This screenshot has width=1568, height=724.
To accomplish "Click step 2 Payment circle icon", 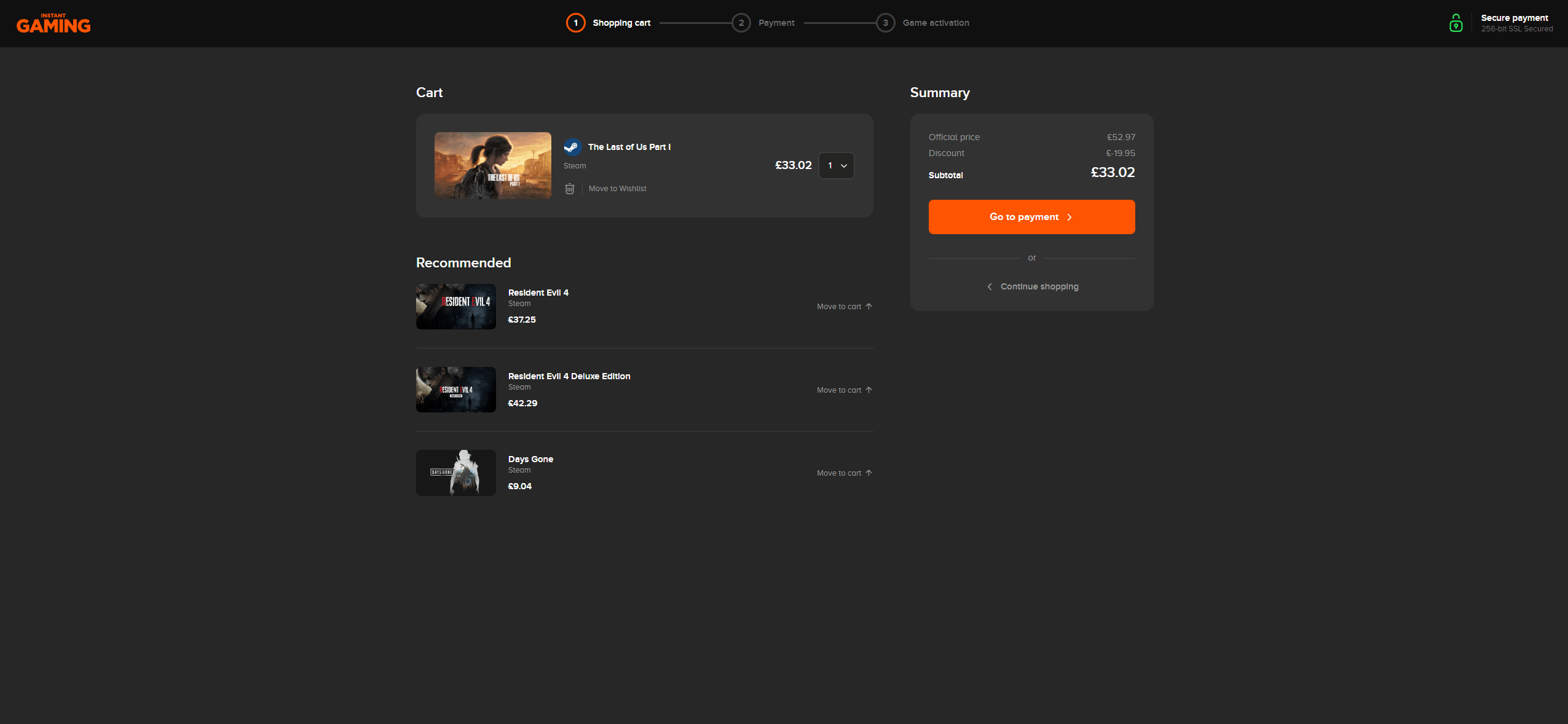I will (741, 23).
